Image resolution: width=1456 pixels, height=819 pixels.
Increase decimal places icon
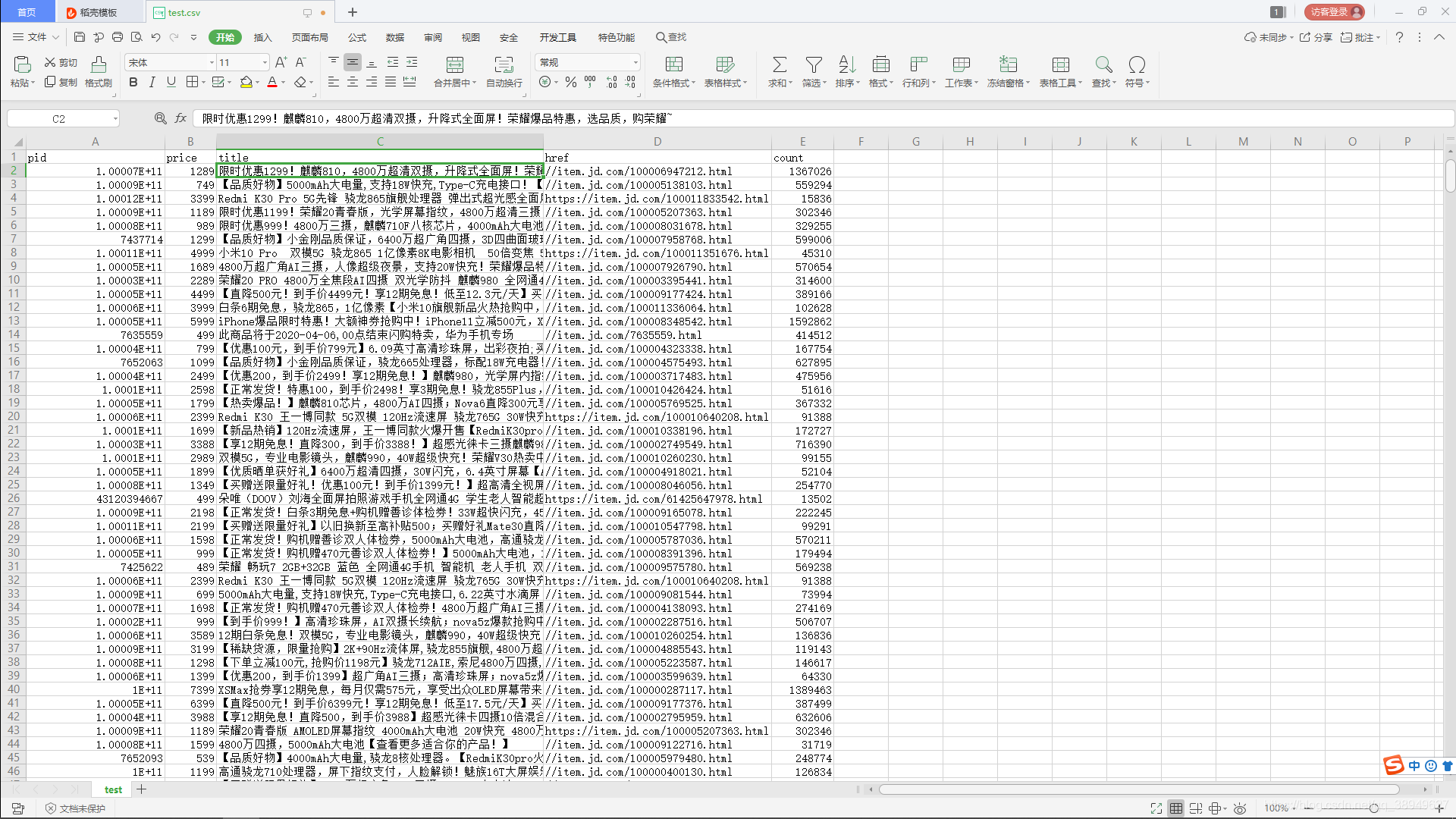point(611,82)
